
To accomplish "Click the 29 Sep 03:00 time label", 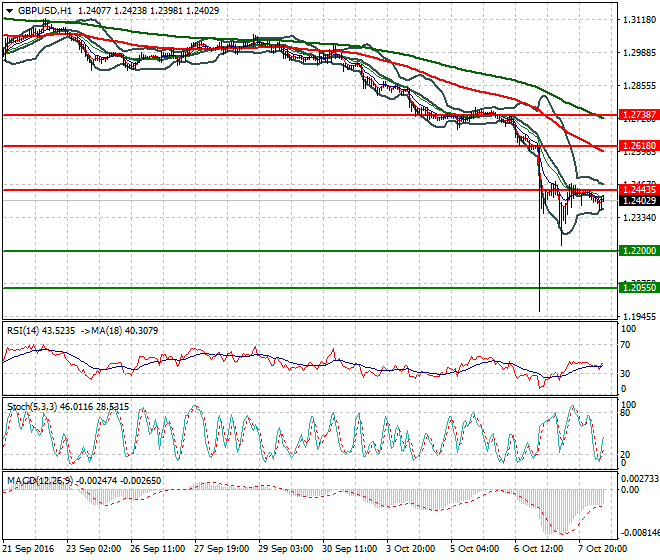I will pos(285,549).
